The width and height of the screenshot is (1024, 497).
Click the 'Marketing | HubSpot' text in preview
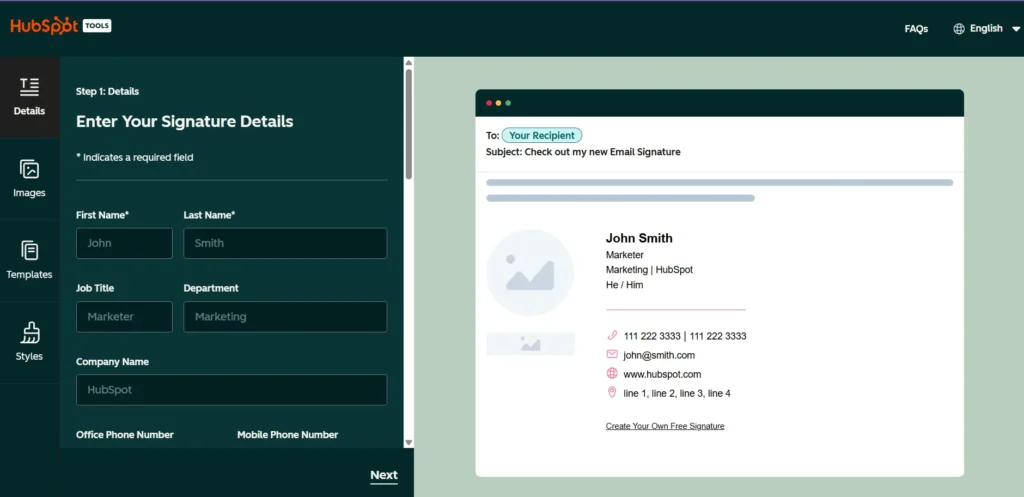(649, 270)
